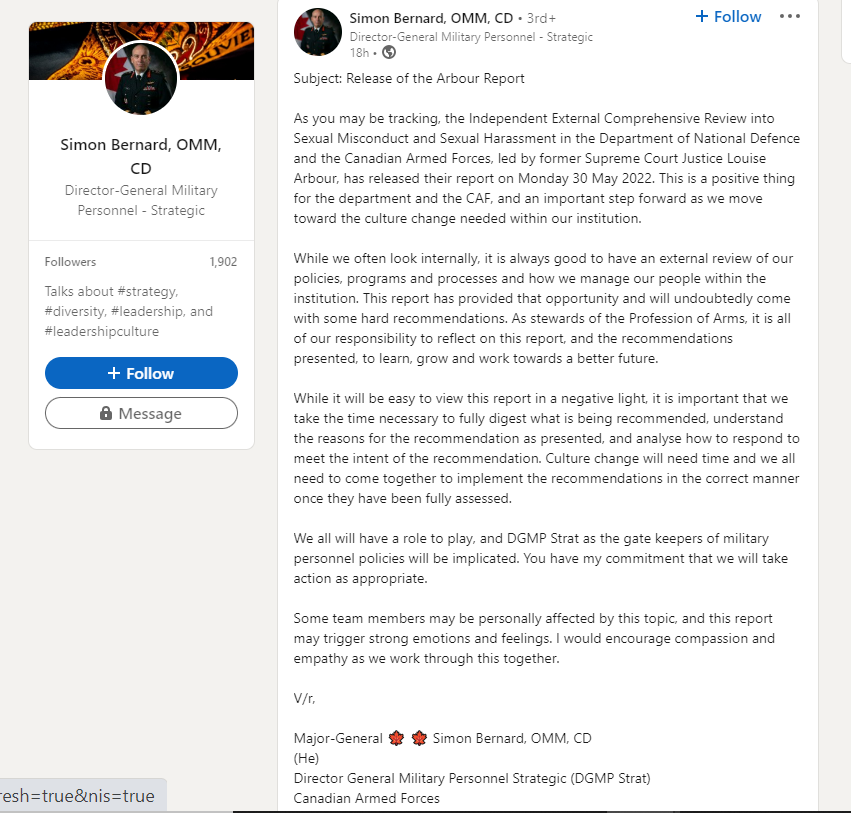Click the camera-captured profile photo in left card

pos(140,79)
